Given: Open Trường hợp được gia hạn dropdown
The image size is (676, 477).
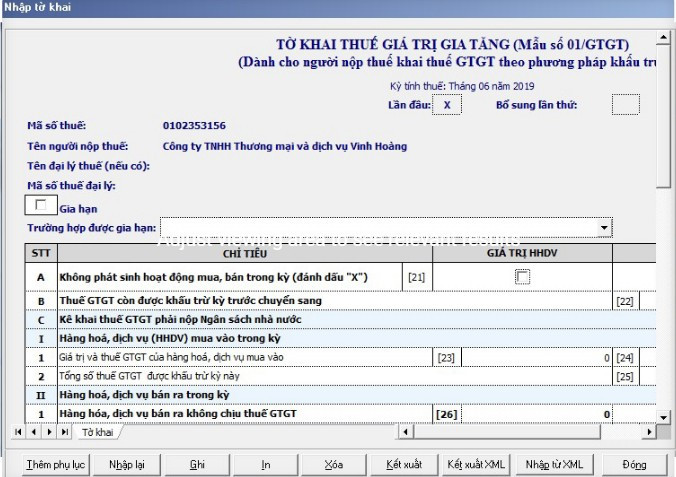Looking at the screenshot, I should [x=604, y=228].
